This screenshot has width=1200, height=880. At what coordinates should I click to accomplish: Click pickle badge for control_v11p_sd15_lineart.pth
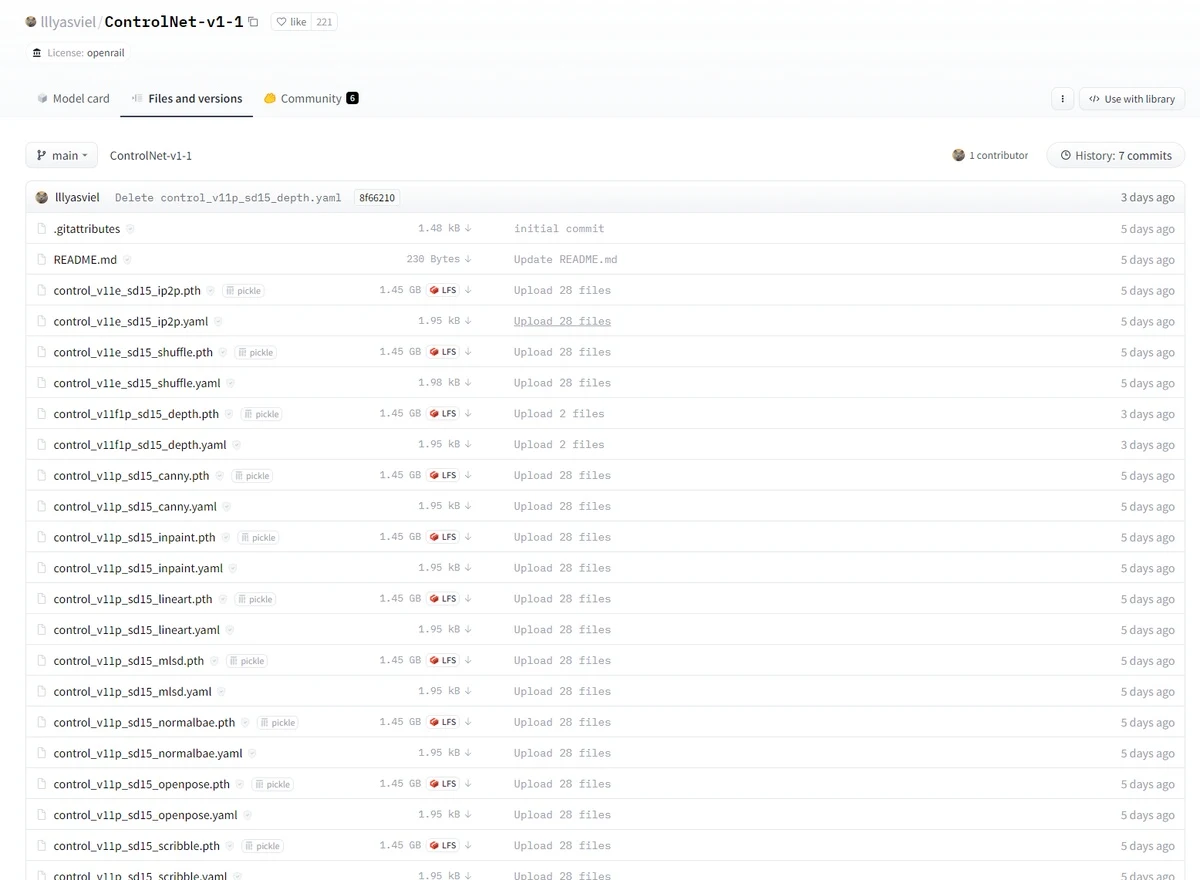click(x=255, y=599)
